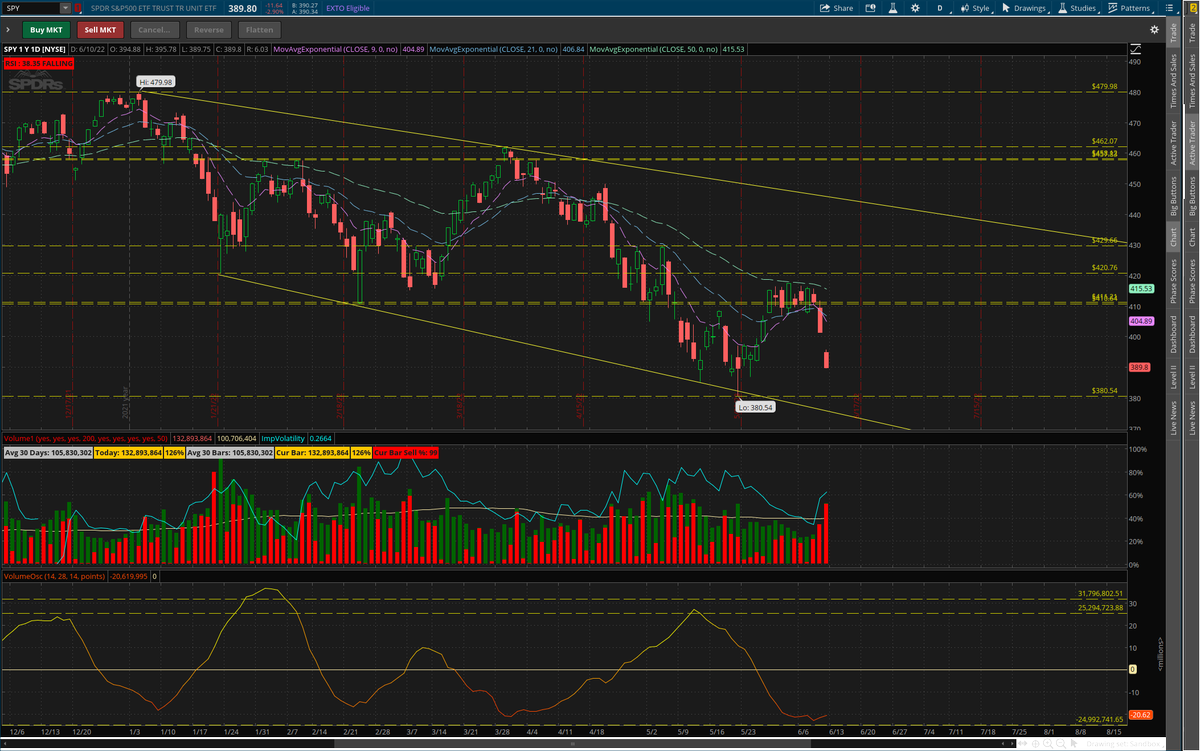Screen dimensions: 1200x751
Task: Click the Share chart icon
Action: [837, 8]
